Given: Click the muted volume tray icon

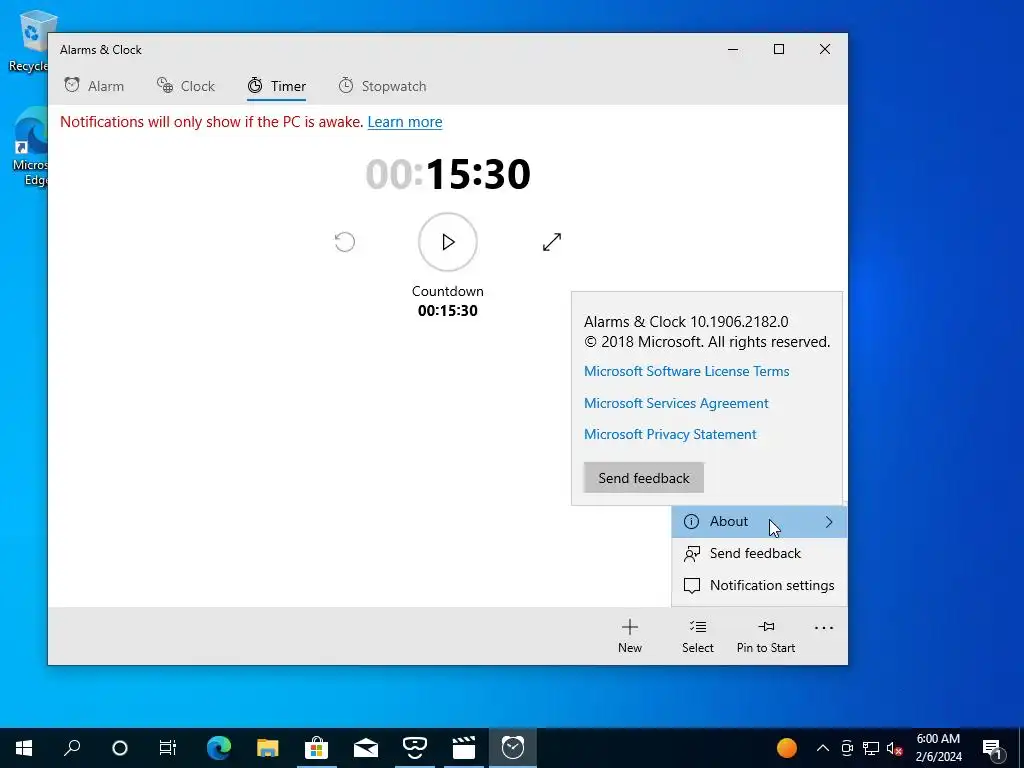Looking at the screenshot, I should coord(895,748).
